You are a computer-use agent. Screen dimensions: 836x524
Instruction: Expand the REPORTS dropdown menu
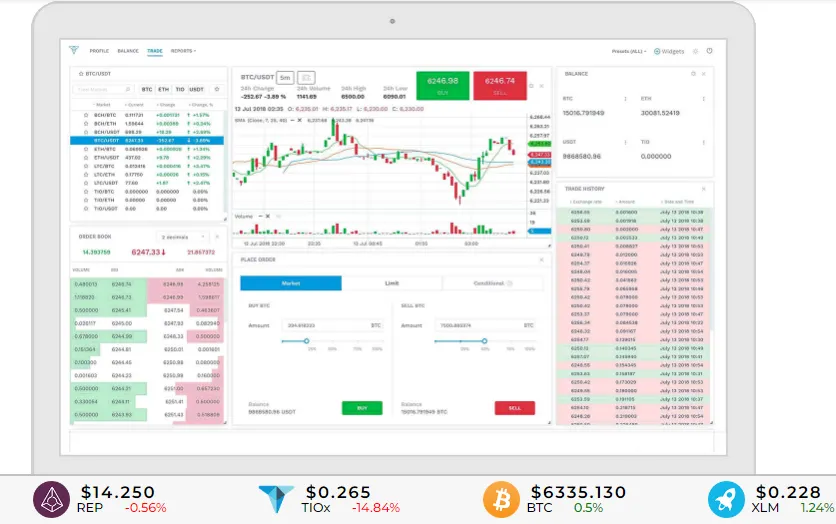[183, 51]
